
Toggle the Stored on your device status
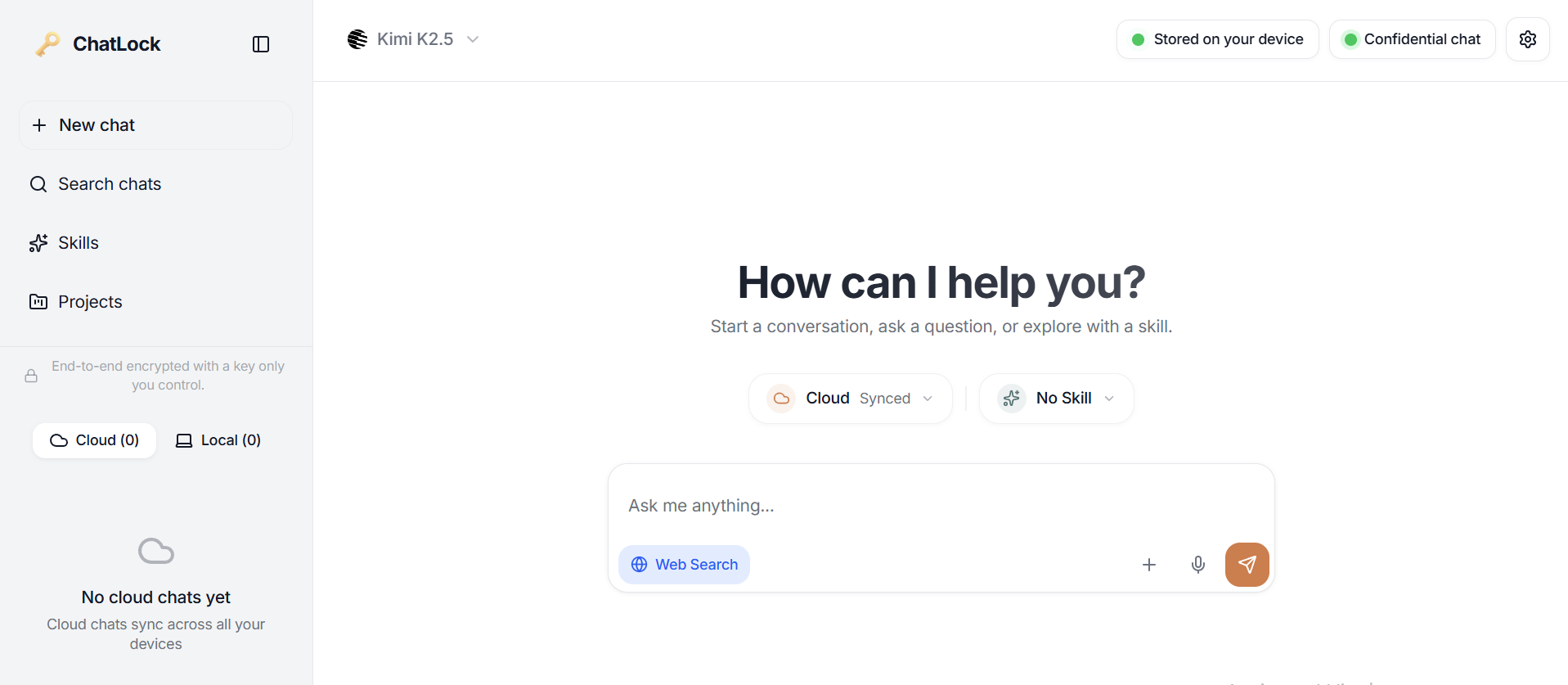pyautogui.click(x=1217, y=39)
